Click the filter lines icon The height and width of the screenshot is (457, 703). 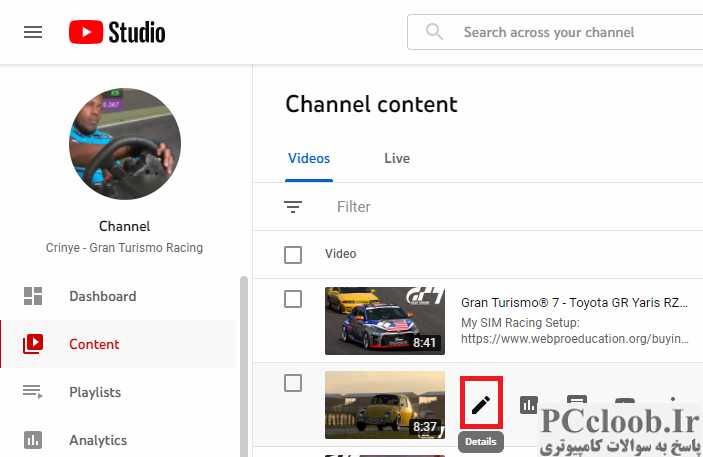293,207
